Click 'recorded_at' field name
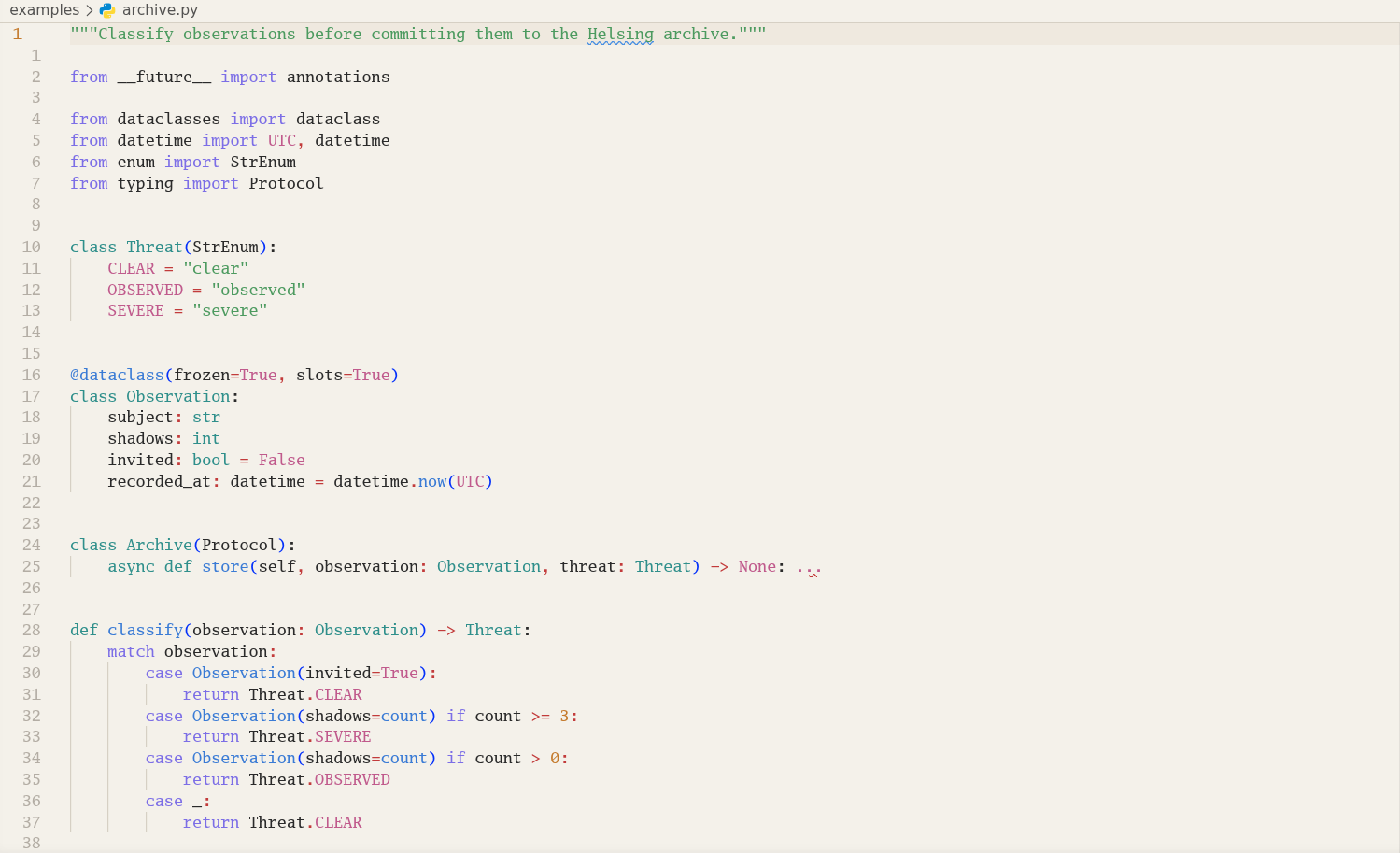Screen dimensions: 1400x853 coord(160,482)
